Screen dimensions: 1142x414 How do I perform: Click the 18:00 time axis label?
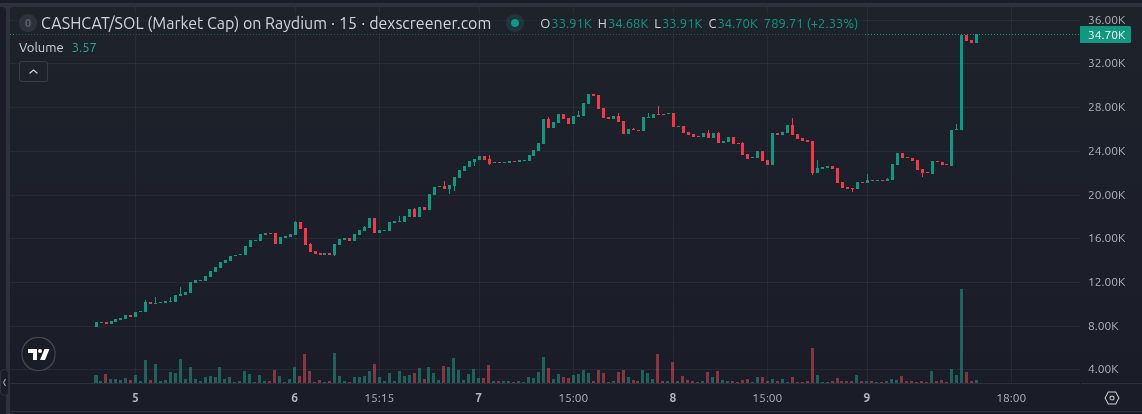click(x=1011, y=398)
